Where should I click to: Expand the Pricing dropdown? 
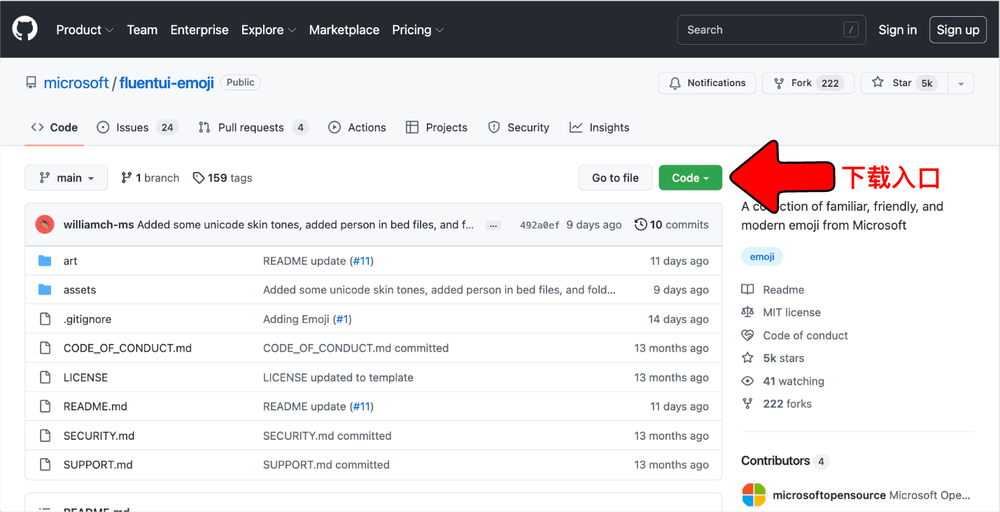click(418, 30)
